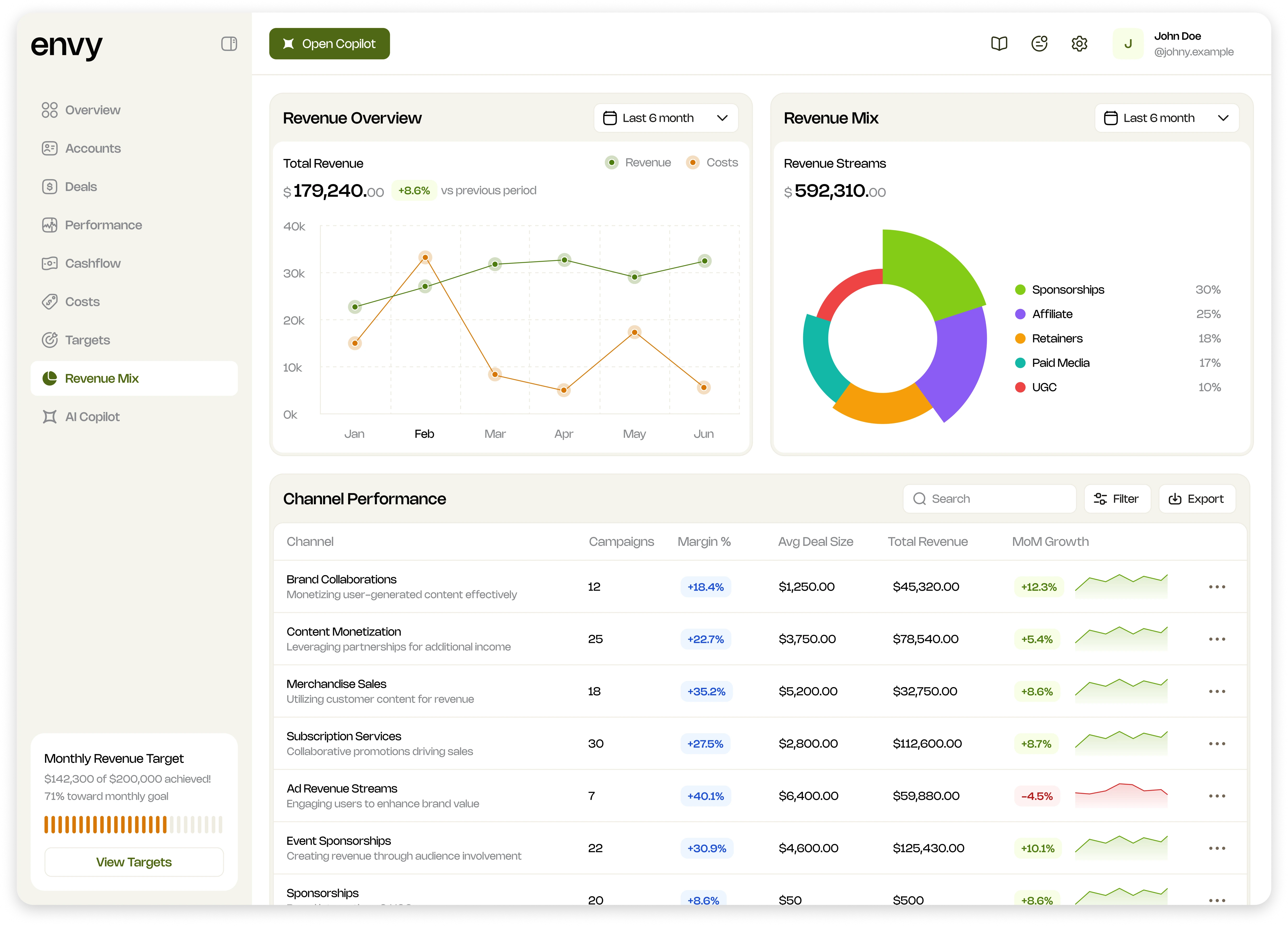Click the feedback smiley icon
Image resolution: width=1288 pixels, height=926 pixels.
1039,44
